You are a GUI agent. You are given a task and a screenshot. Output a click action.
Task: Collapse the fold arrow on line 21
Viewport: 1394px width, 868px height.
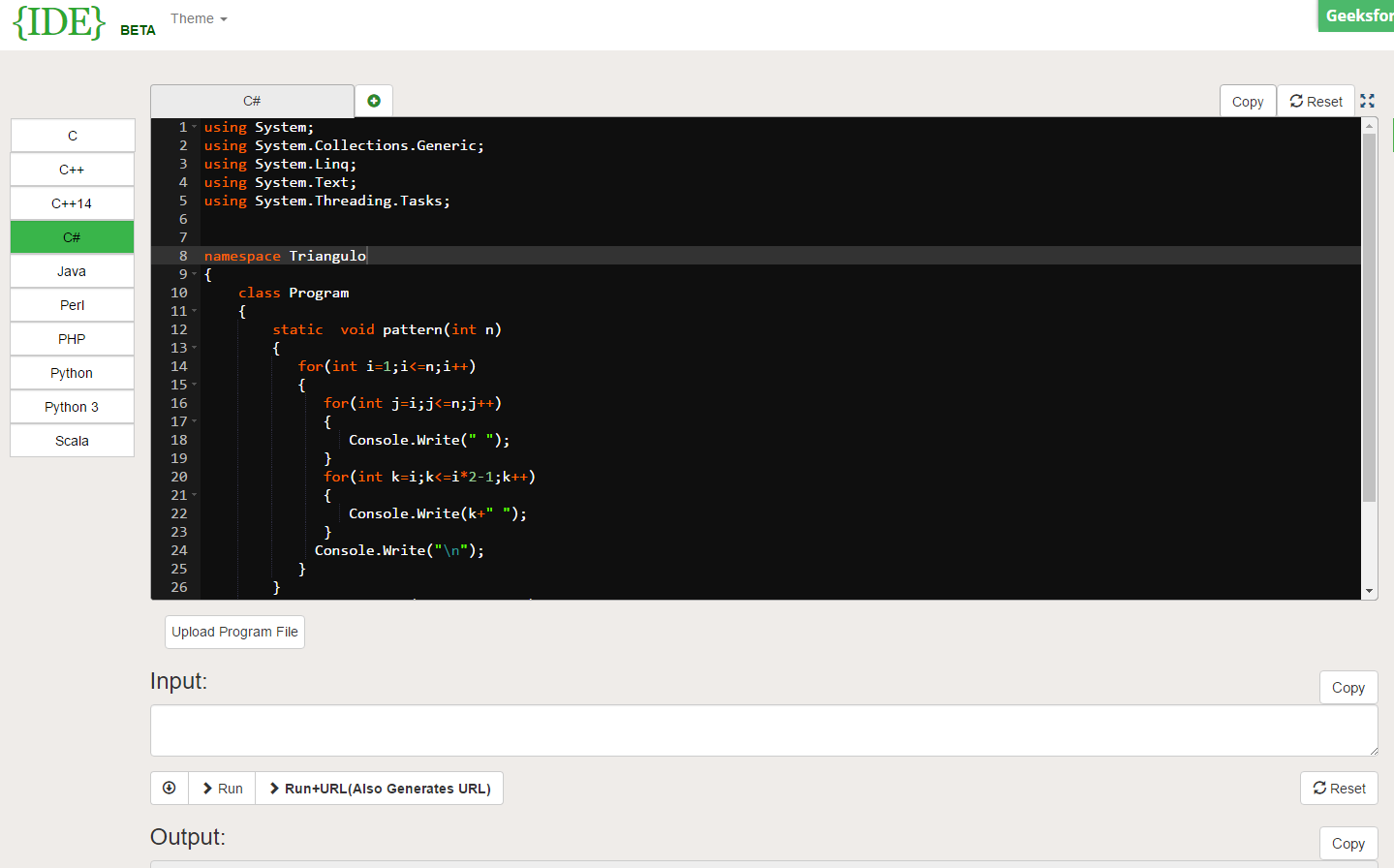click(x=194, y=494)
